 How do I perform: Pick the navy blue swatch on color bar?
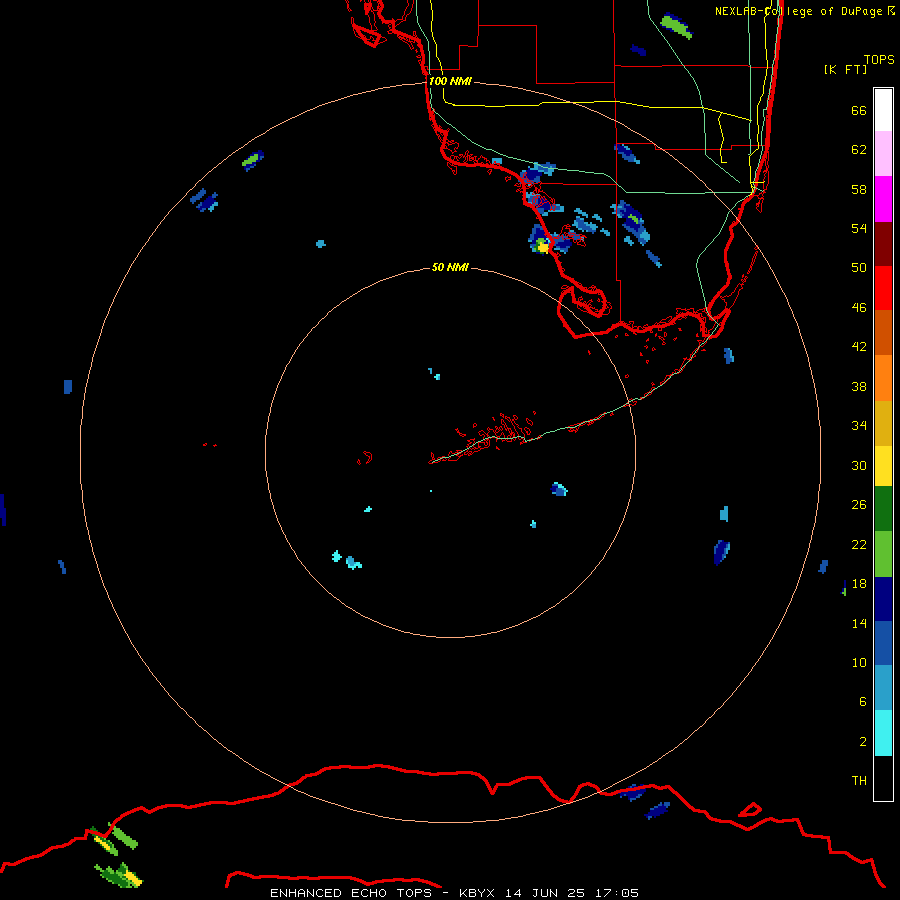(x=883, y=599)
